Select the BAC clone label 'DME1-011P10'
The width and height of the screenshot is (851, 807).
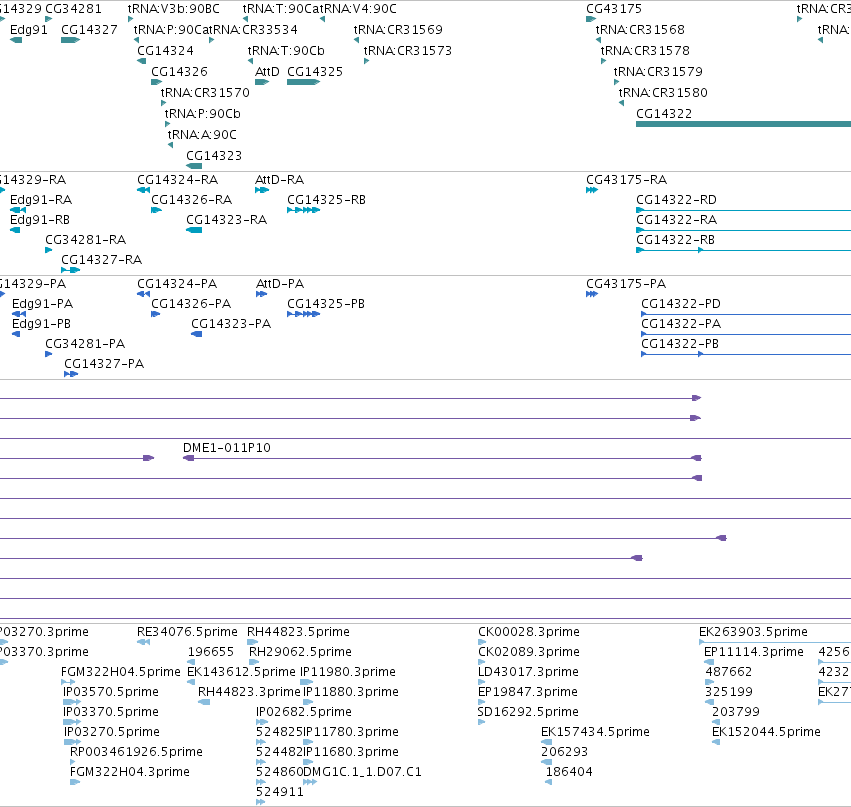[227, 448]
